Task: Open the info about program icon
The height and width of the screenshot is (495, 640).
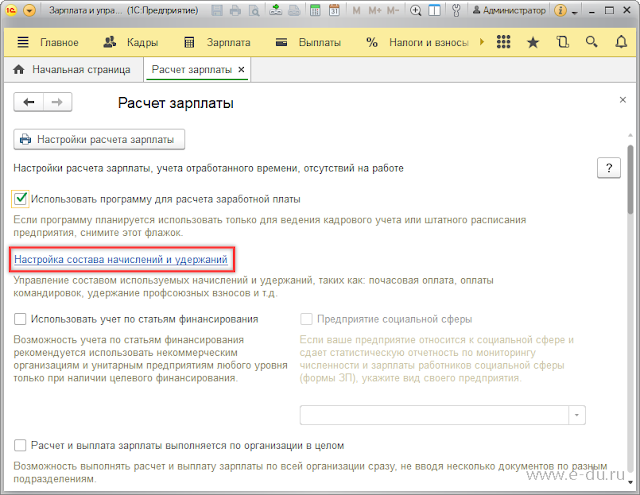Action: [x=560, y=11]
